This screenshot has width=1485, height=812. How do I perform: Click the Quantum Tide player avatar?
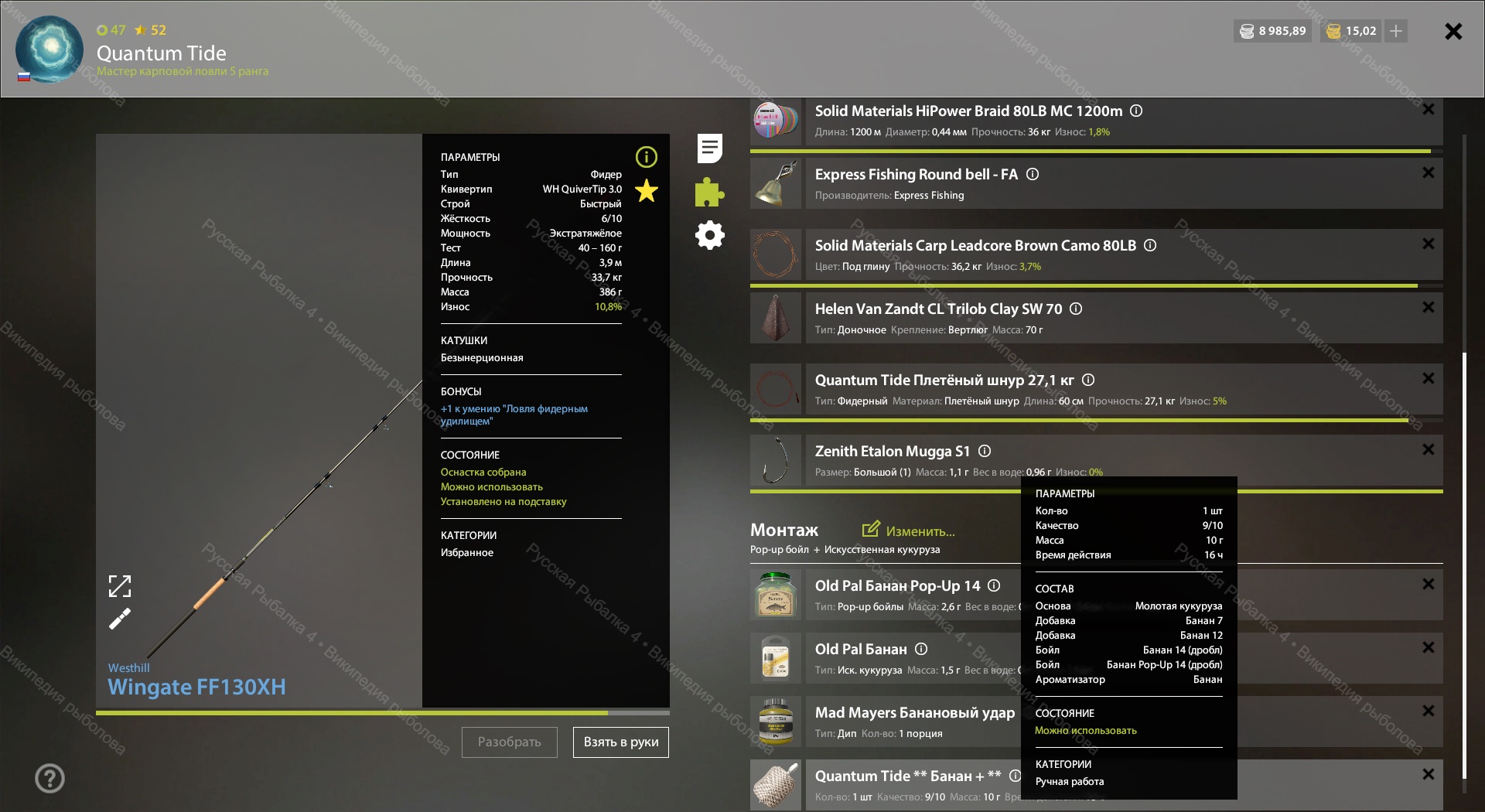pos(49,49)
